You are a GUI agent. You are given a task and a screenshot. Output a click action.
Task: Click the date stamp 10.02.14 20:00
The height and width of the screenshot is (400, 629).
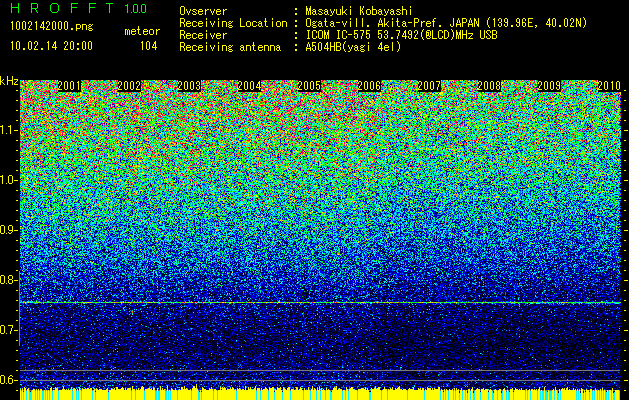[51, 46]
